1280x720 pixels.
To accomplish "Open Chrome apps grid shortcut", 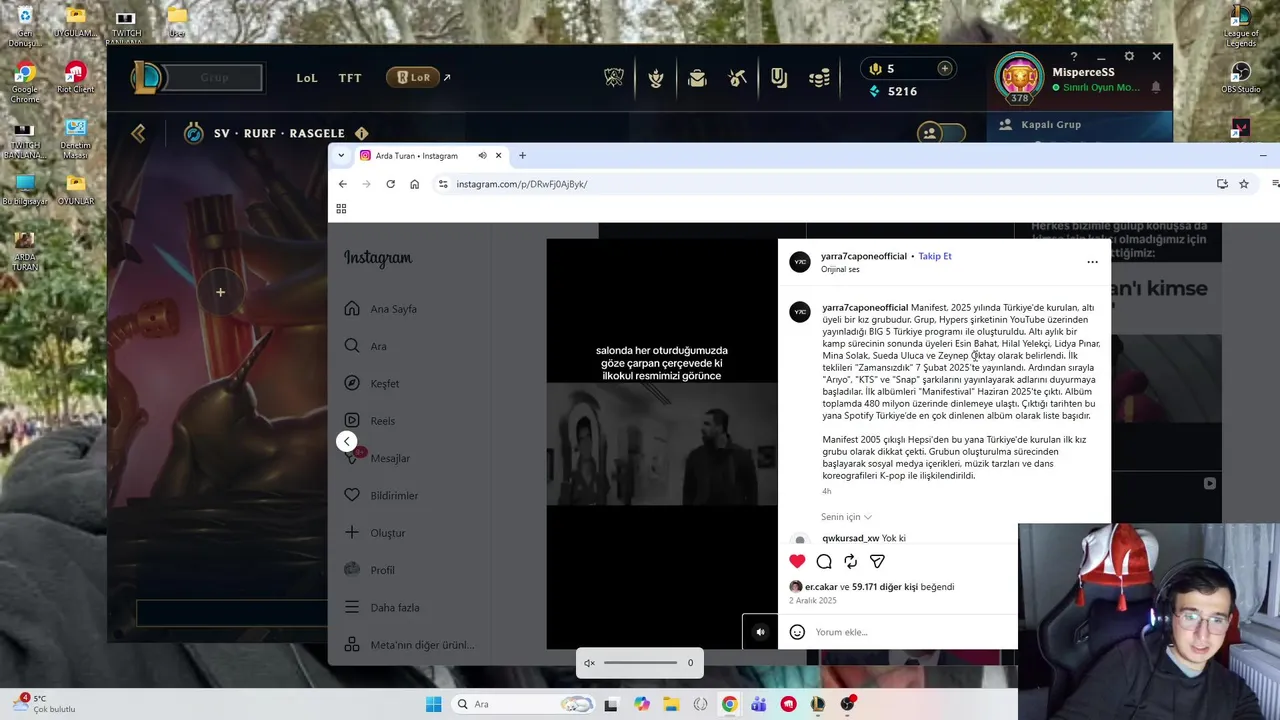I will [341, 209].
